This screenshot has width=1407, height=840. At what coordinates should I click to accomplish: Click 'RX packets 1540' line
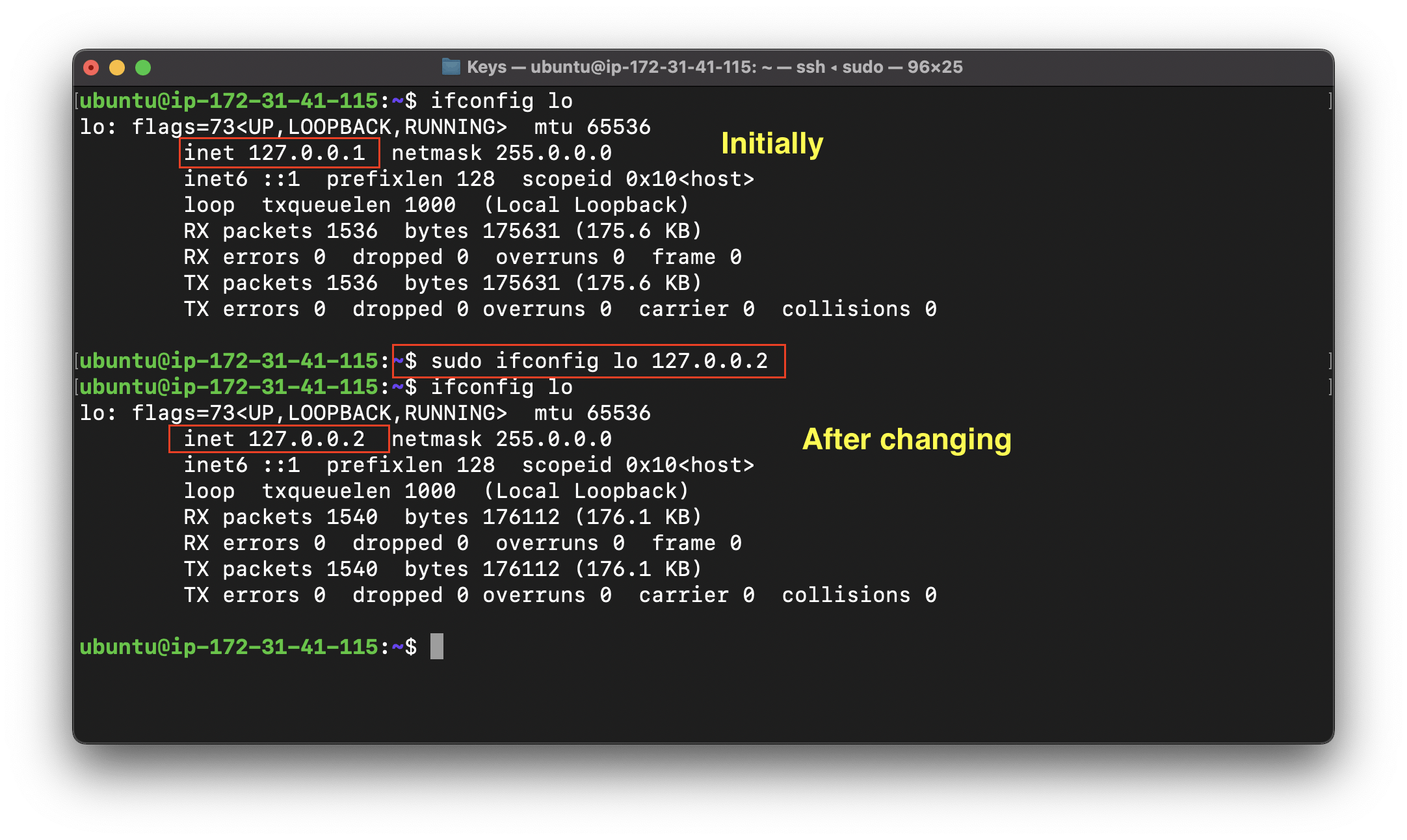tap(443, 517)
